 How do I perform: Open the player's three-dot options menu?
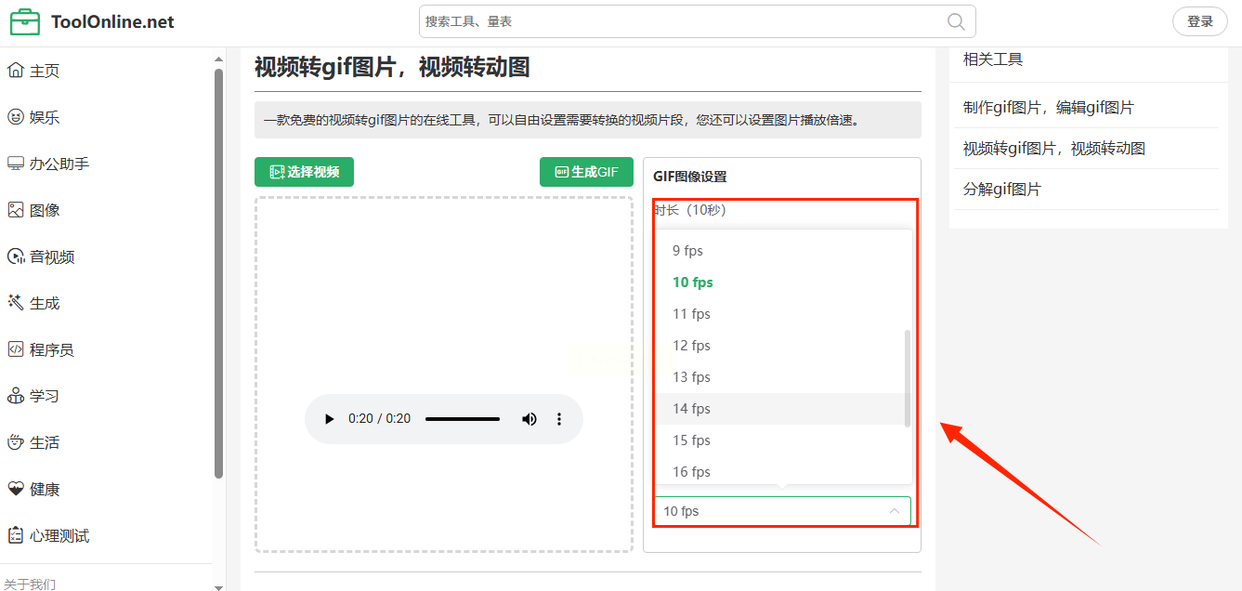pos(559,419)
